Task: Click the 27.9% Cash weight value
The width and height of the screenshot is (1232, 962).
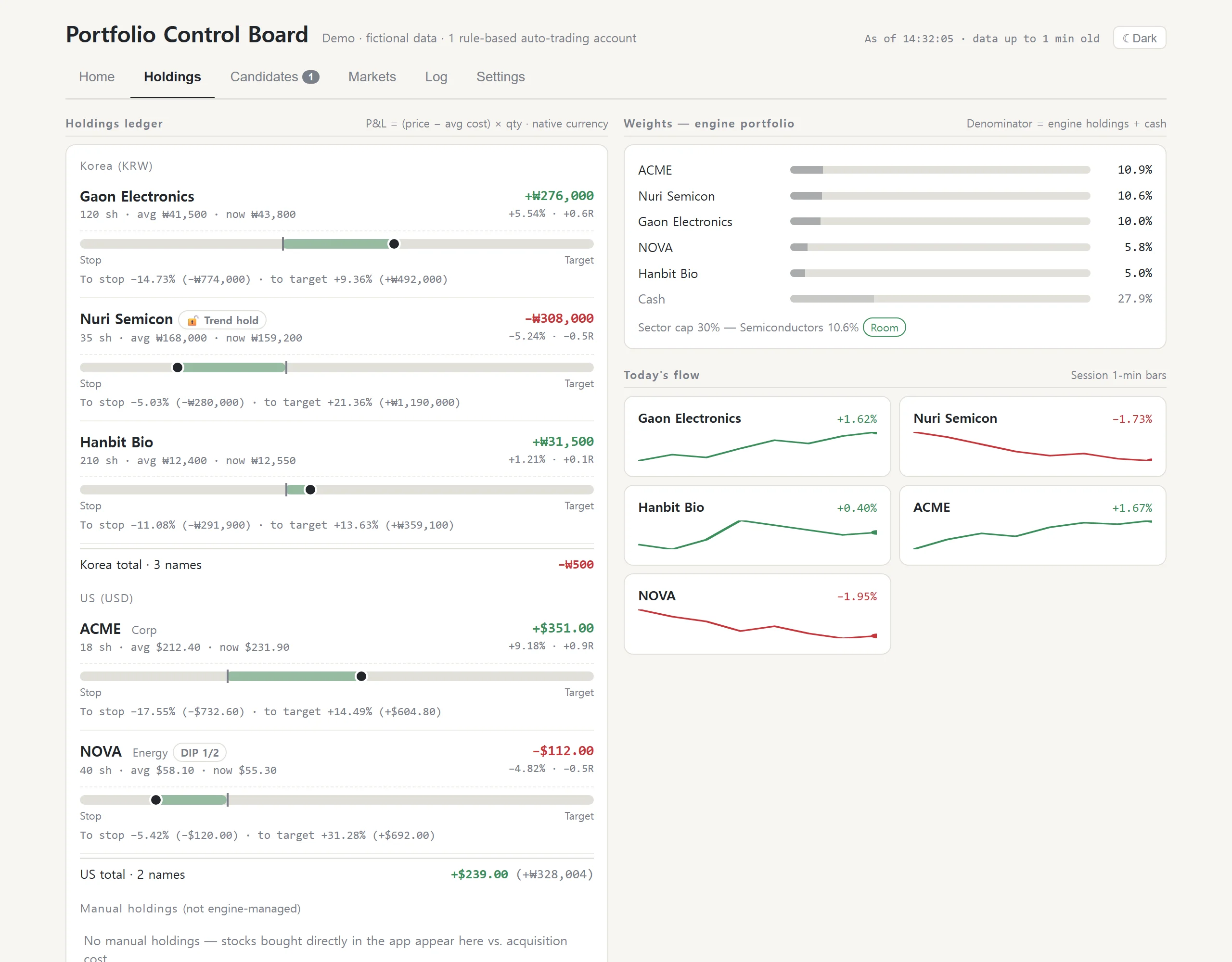Action: pos(1135,299)
